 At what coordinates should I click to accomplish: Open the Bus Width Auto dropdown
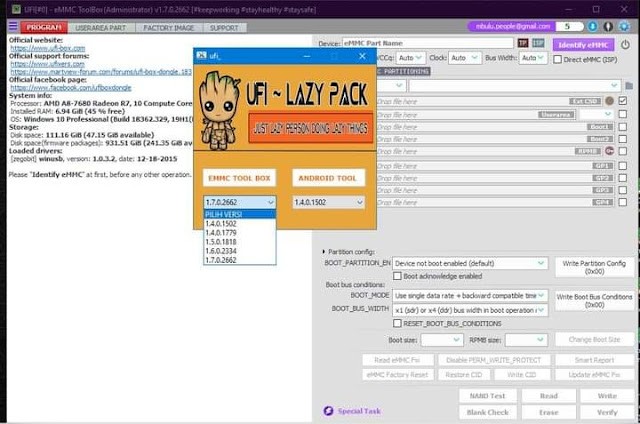[x=533, y=58]
